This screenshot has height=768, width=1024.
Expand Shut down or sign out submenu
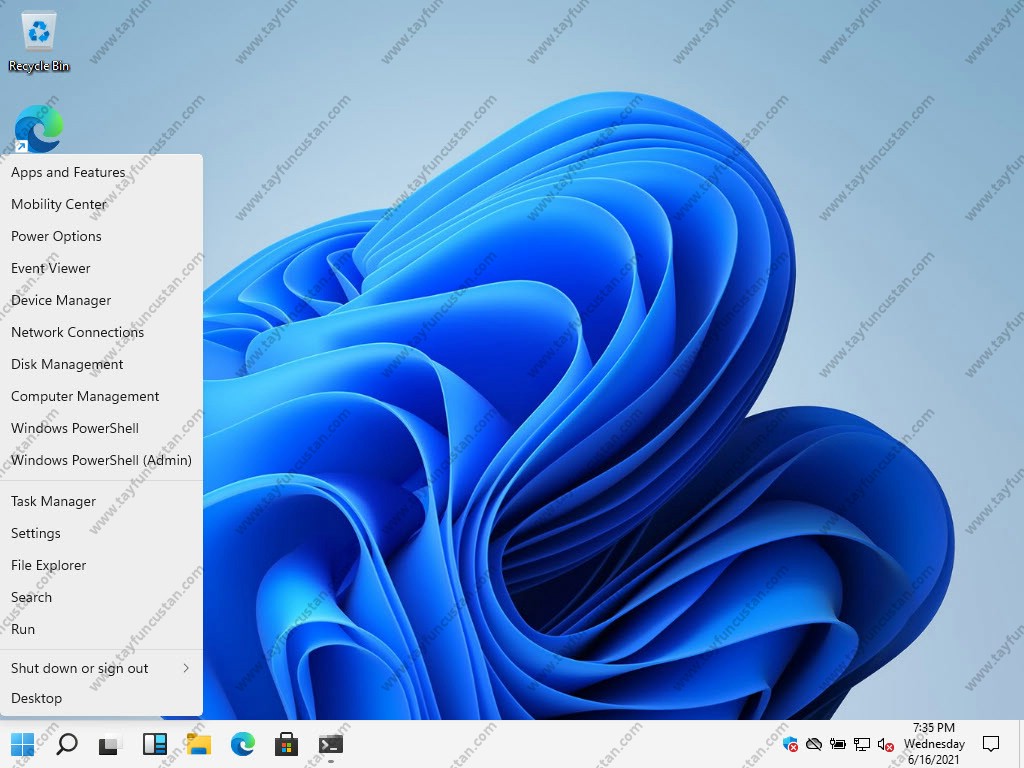pyautogui.click(x=101, y=668)
